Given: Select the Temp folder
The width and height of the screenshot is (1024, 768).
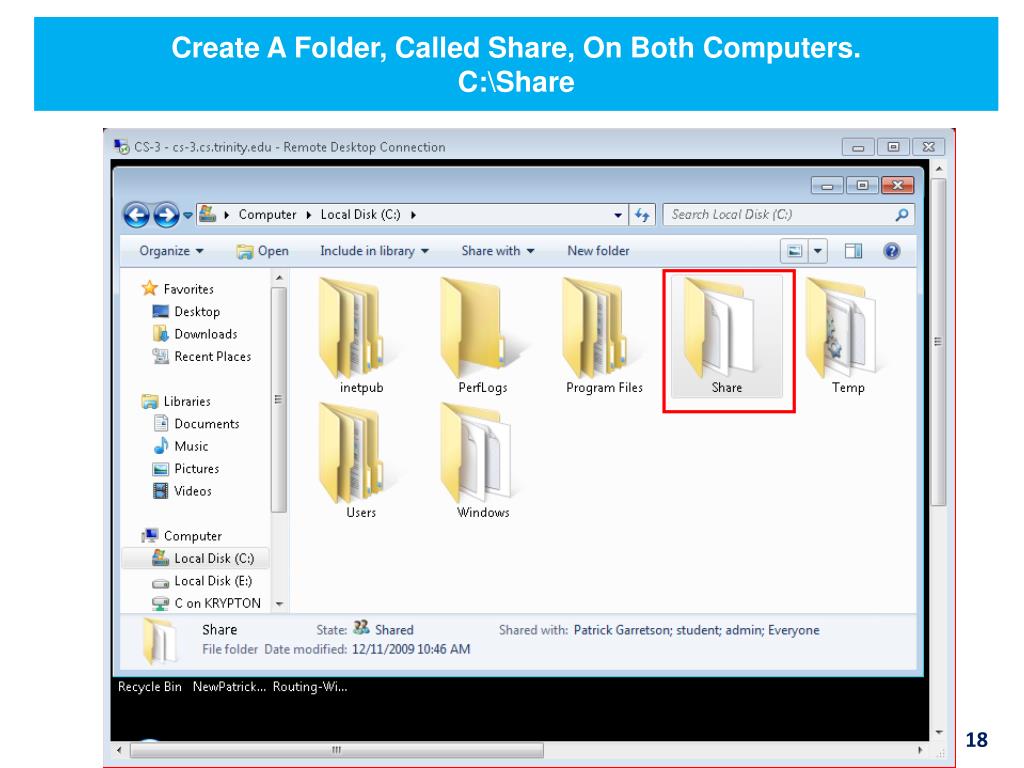Looking at the screenshot, I should (848, 336).
